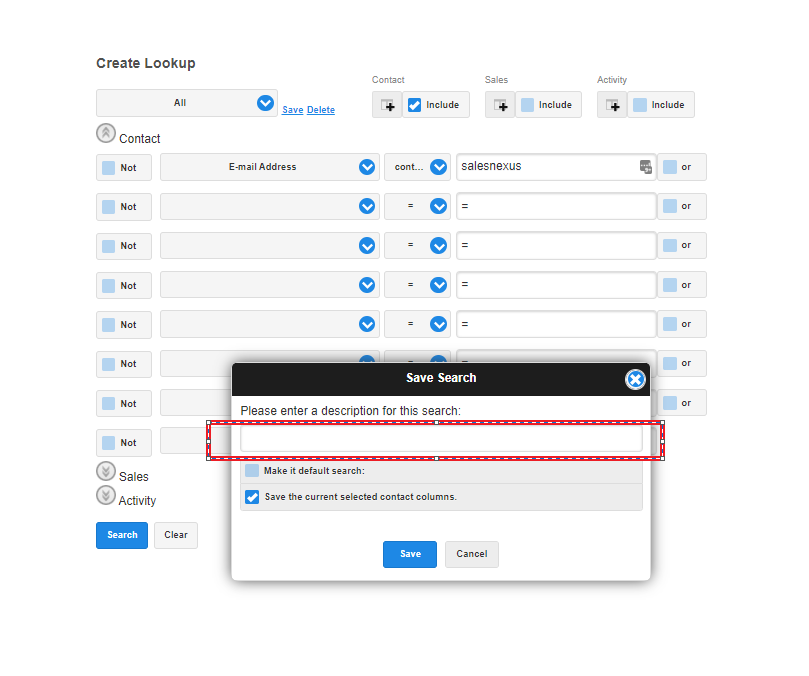Close the Save Search dialog

[x=635, y=379]
